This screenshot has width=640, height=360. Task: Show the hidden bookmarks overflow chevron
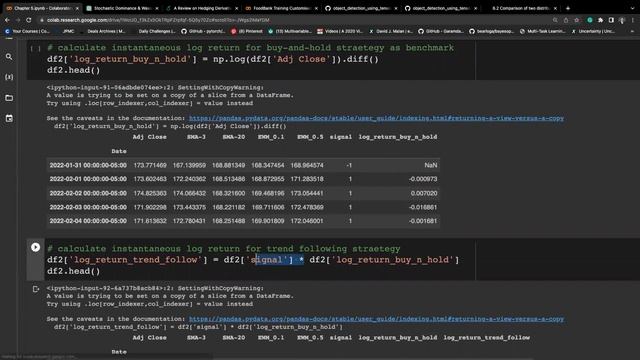[x=632, y=31]
